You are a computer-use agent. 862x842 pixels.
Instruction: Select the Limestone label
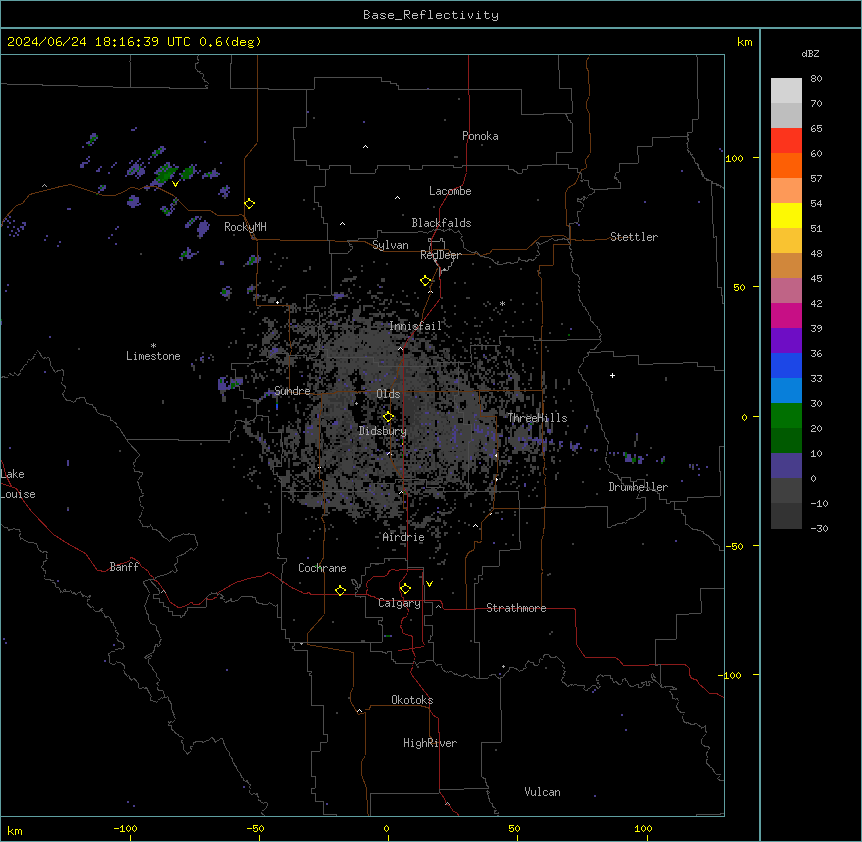pos(153,356)
